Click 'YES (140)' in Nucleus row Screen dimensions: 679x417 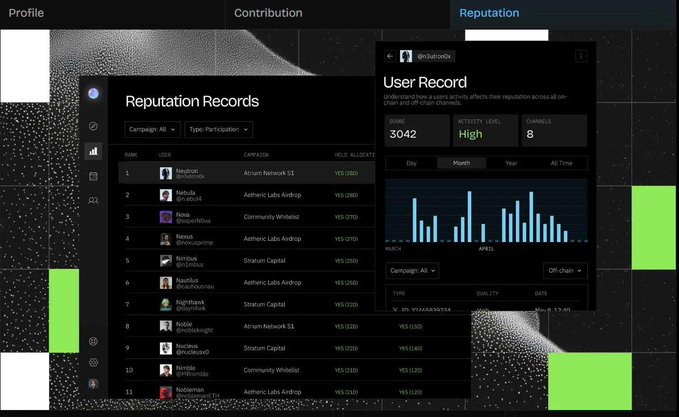pos(410,349)
